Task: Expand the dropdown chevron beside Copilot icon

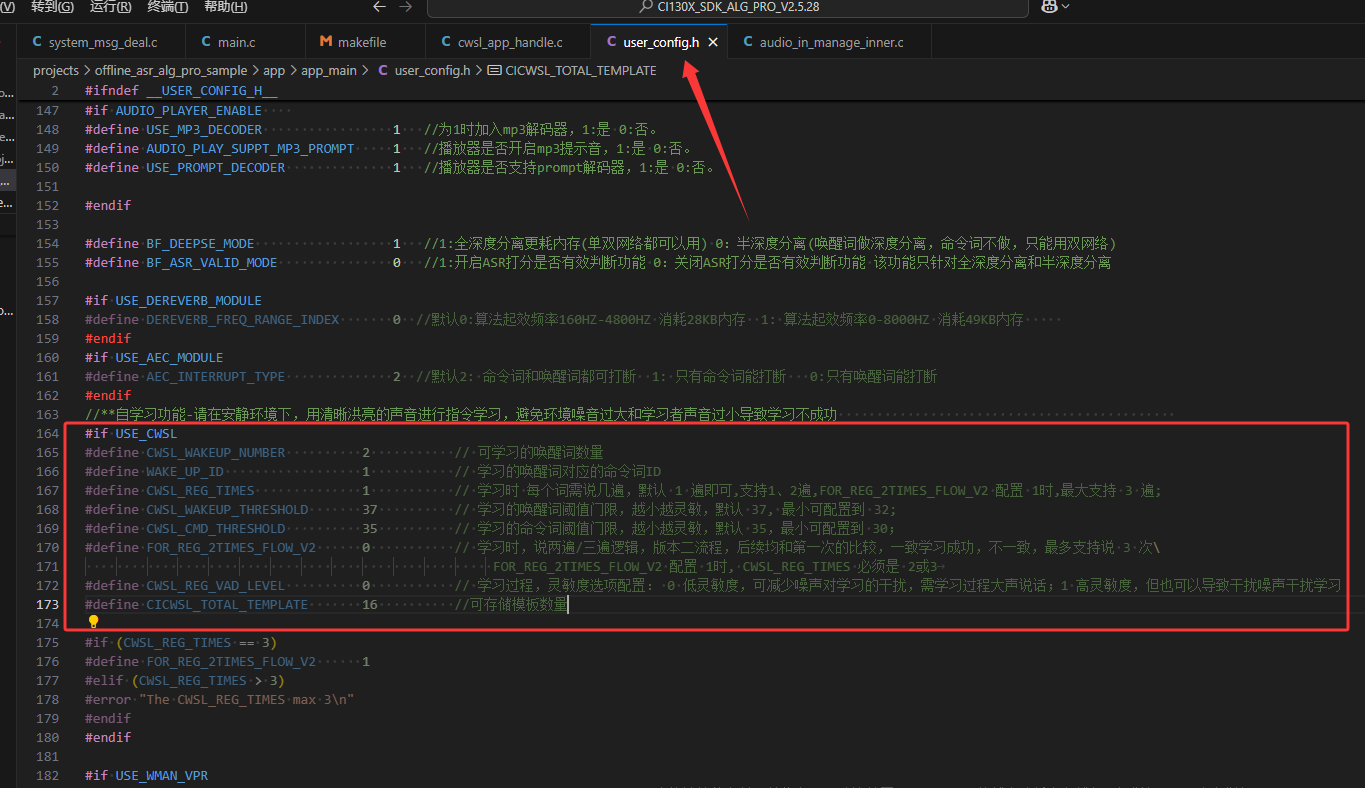Action: tap(1066, 7)
